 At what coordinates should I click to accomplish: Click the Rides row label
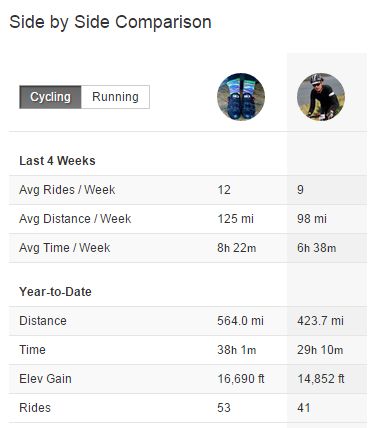[x=35, y=408]
